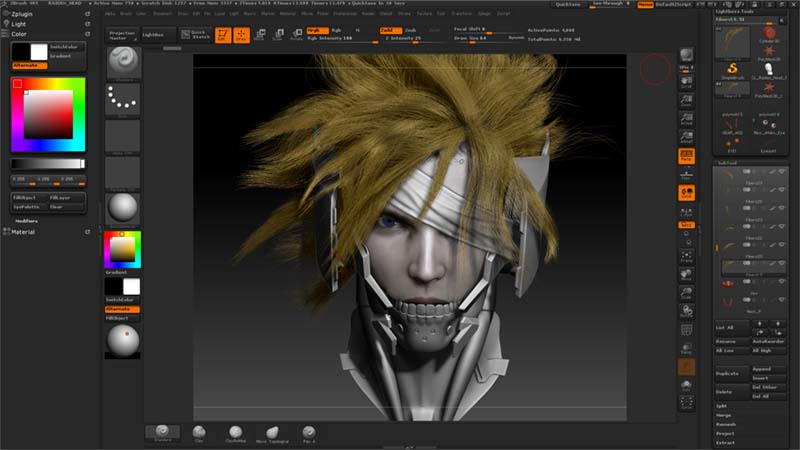Click the Frame icon on right shelf
The image size is (800, 450).
coord(687,256)
